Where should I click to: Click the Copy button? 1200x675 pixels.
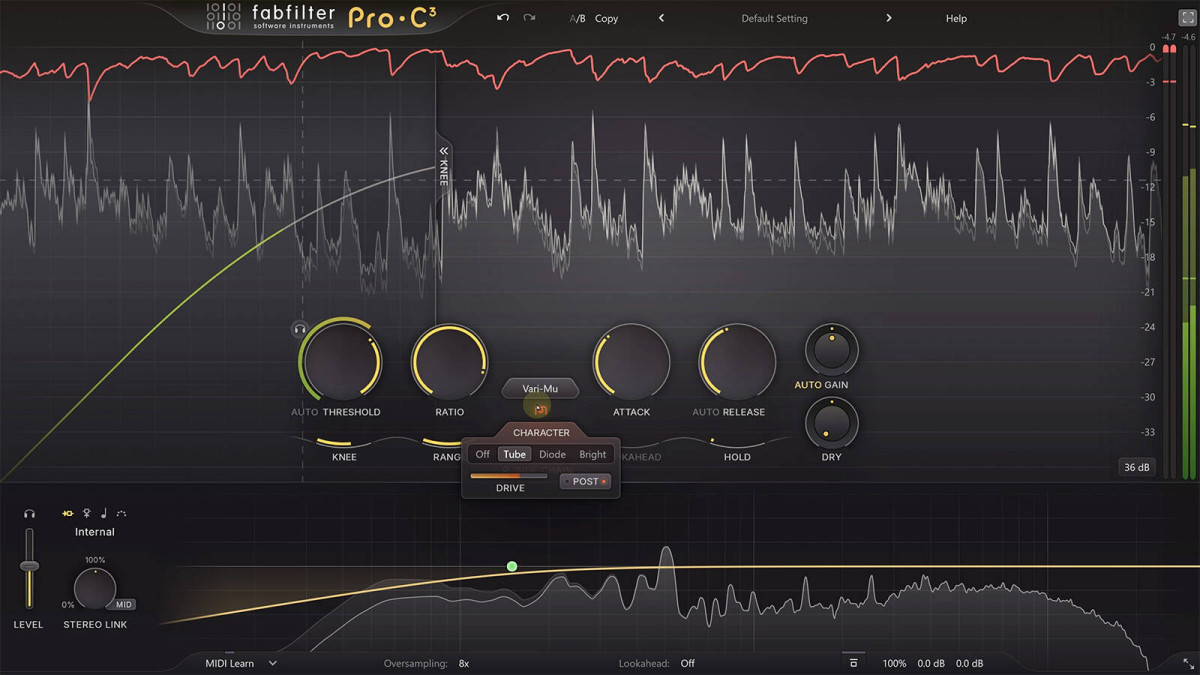click(606, 19)
